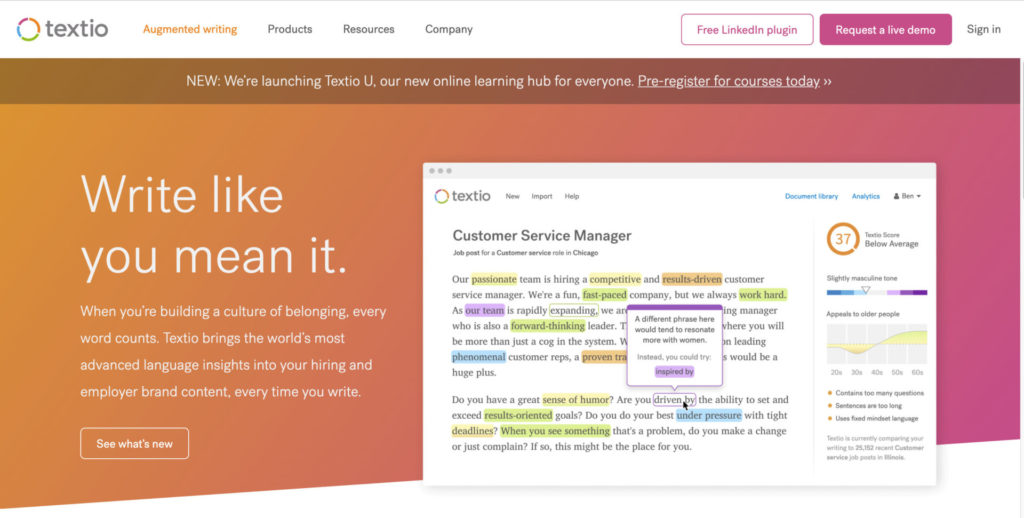The height and width of the screenshot is (518, 1024).
Task: Click the 'Below Average' score label
Action: [891, 244]
